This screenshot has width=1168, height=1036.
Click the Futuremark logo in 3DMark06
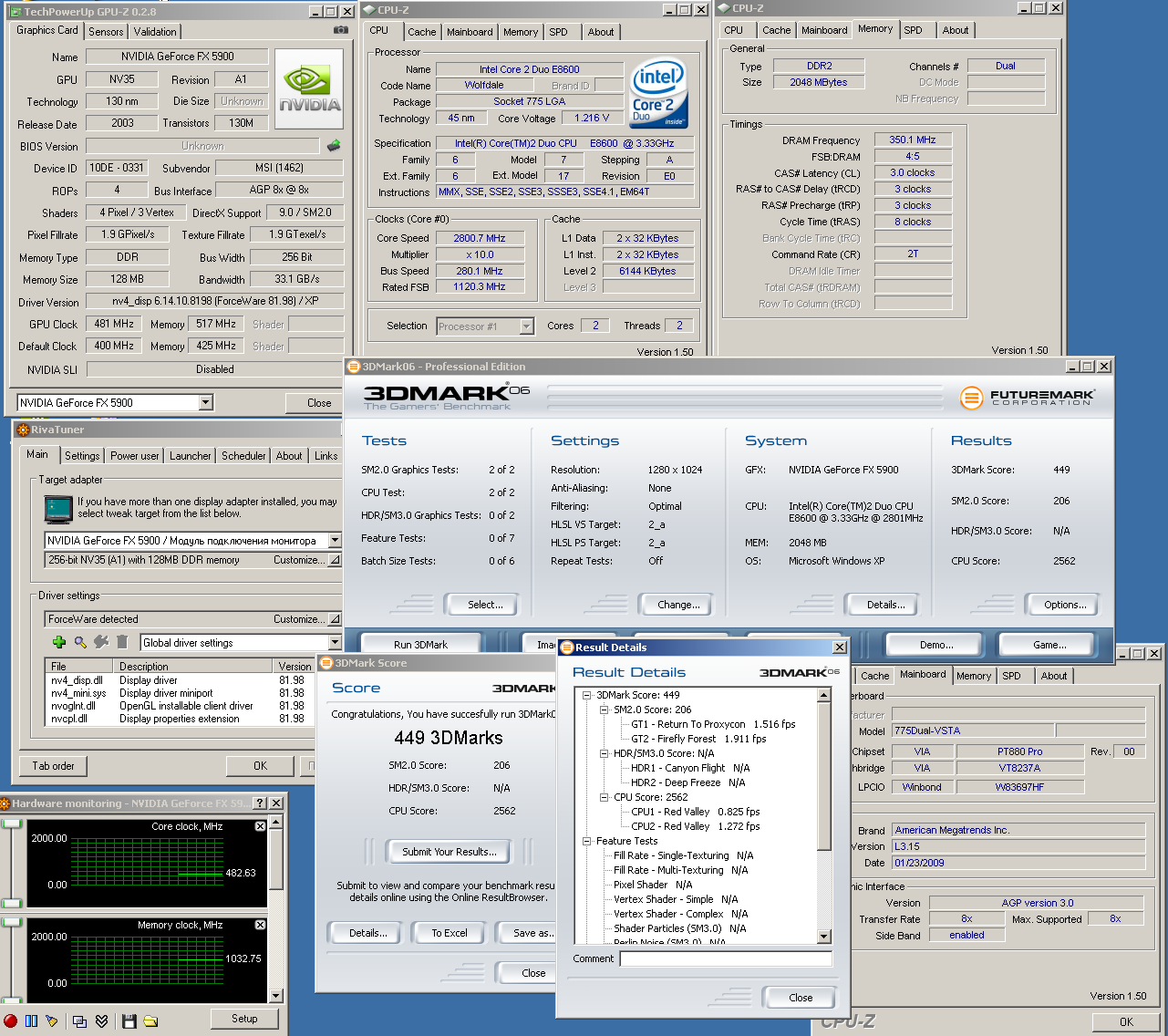coord(1027,398)
